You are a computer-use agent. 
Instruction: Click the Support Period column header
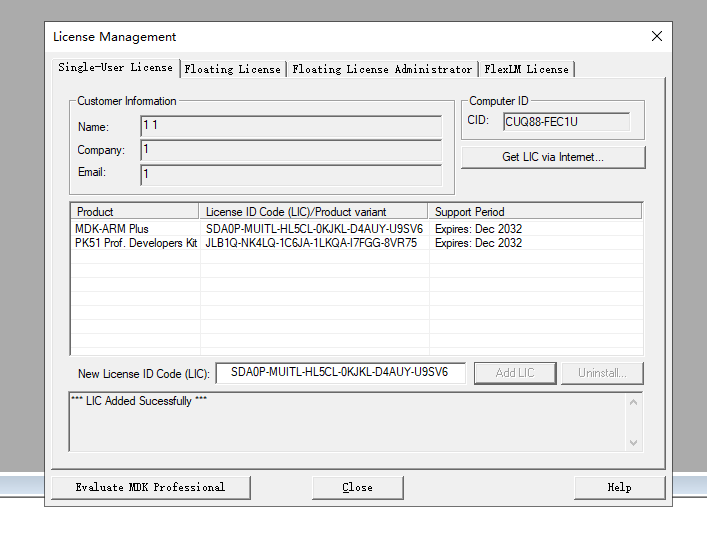point(535,211)
